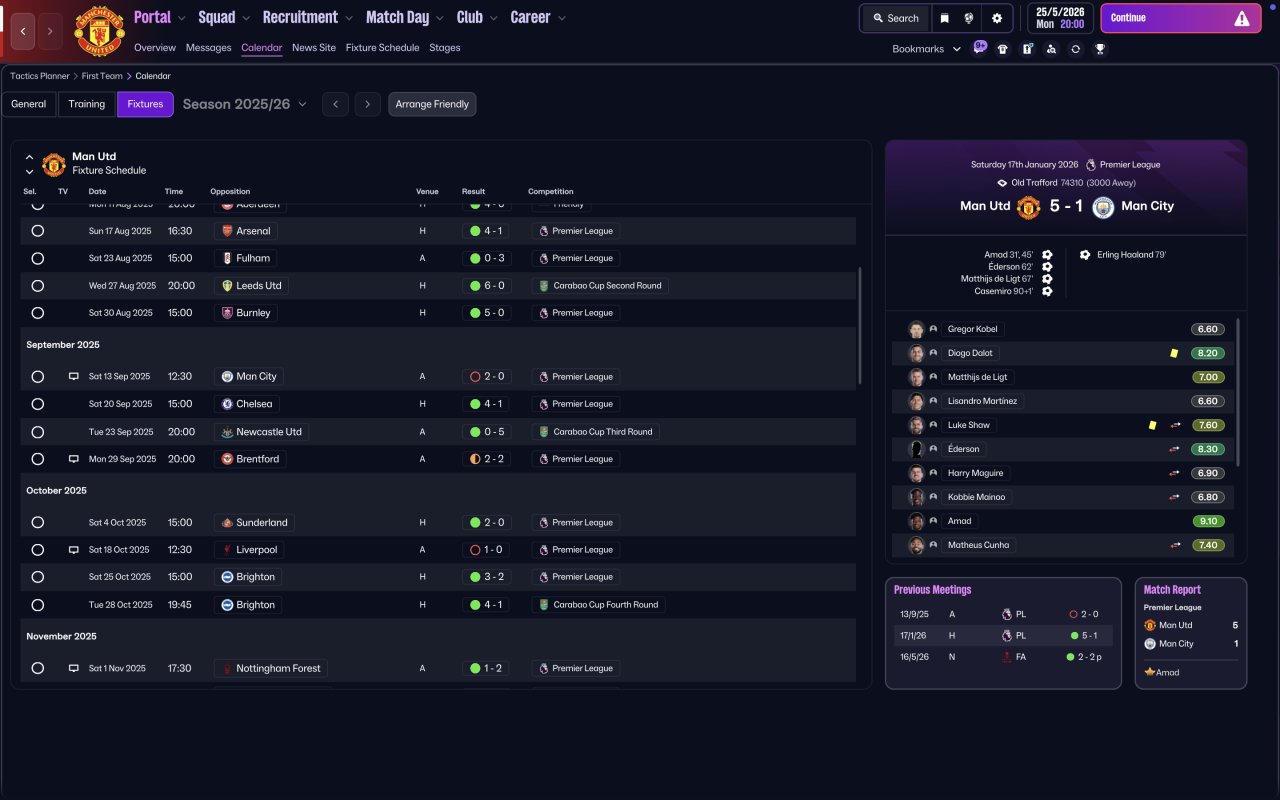Select the Arsenal fixture radio button

38,231
